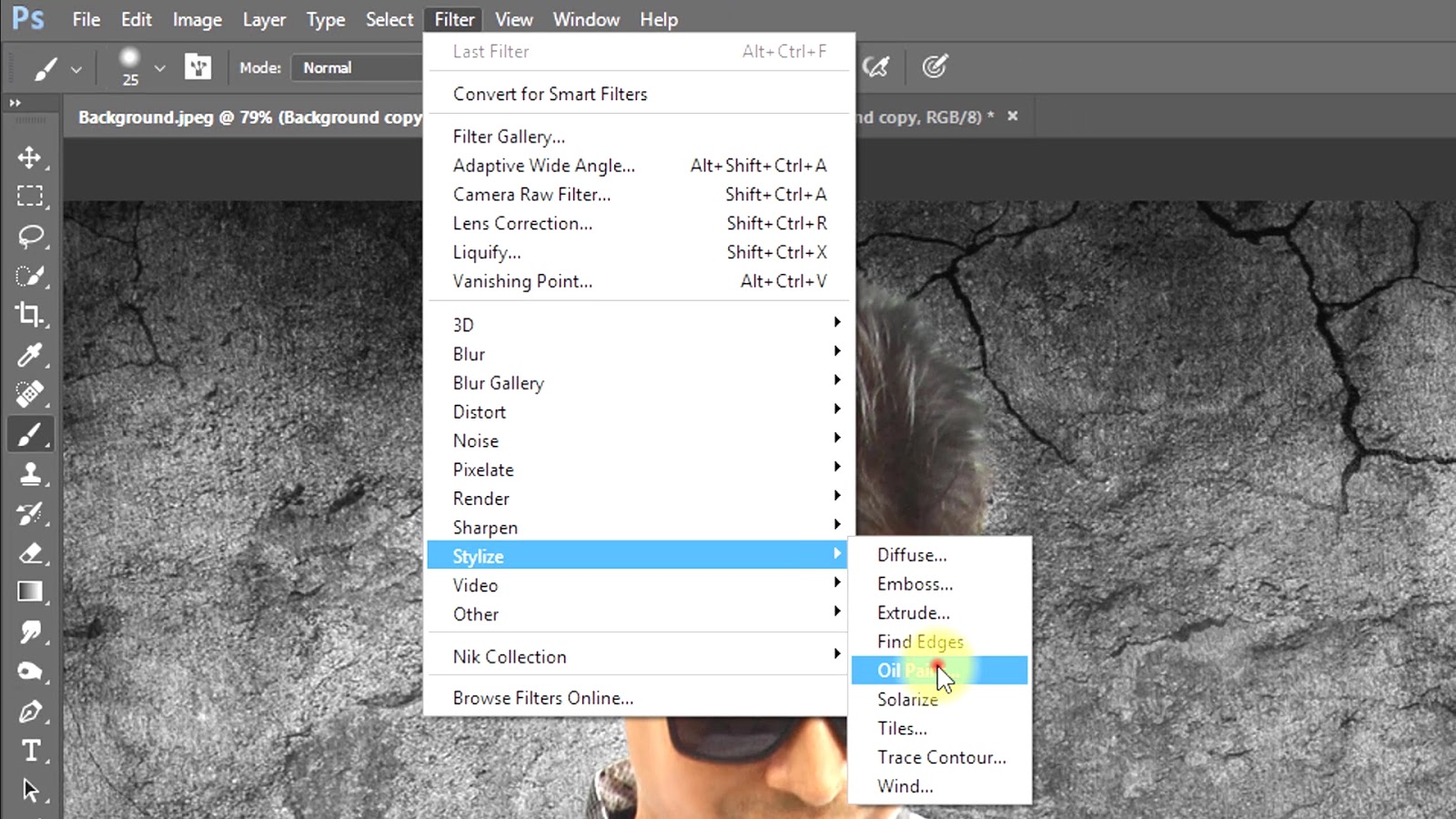Select the Rectangular Marquee tool
The image size is (1456, 819).
click(x=29, y=196)
